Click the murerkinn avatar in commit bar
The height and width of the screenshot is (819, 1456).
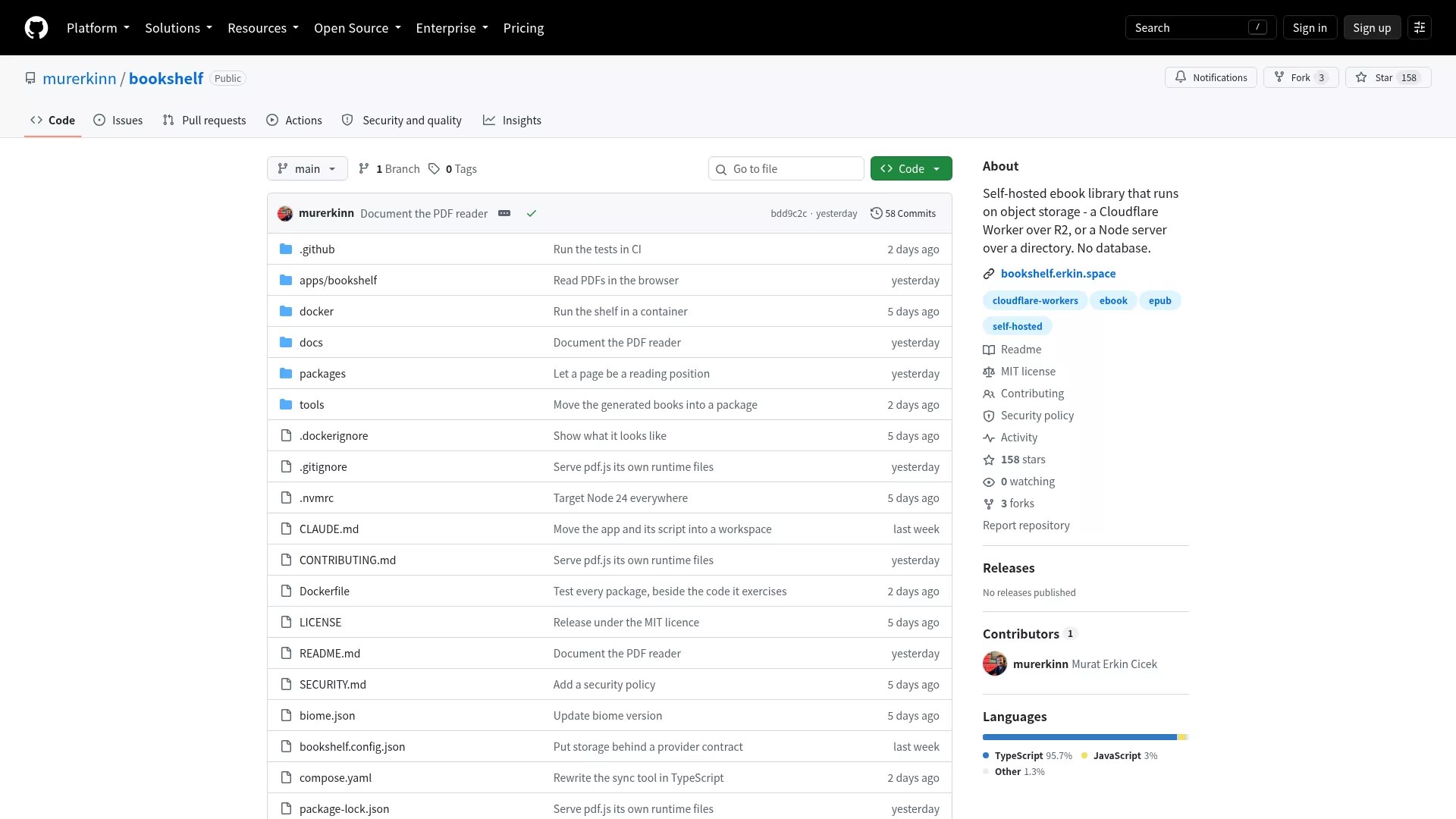point(285,213)
